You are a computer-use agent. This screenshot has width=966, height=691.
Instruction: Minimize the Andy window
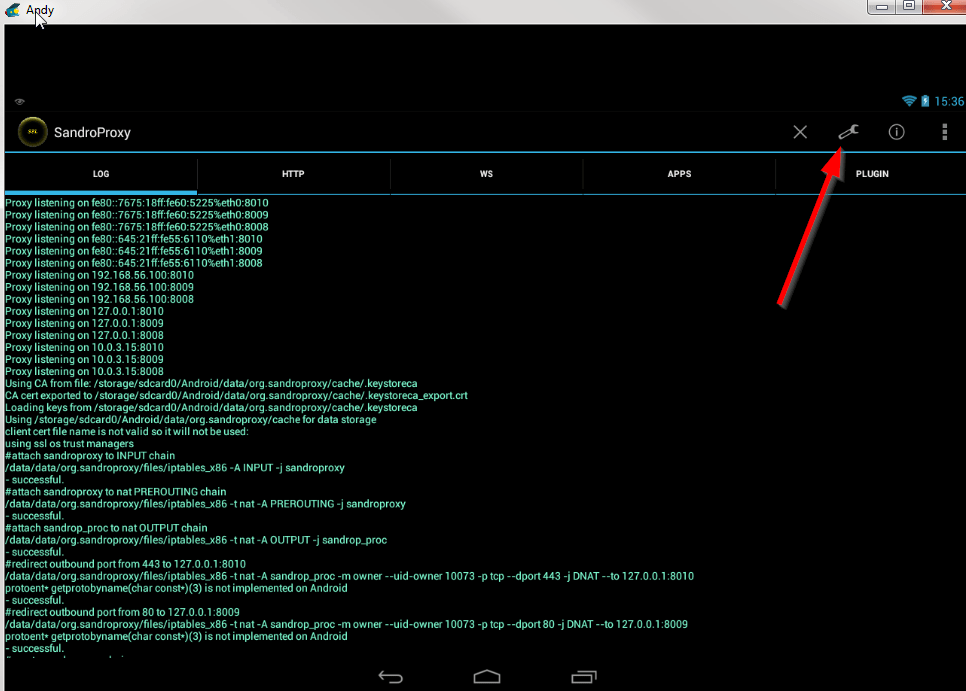(x=882, y=7)
